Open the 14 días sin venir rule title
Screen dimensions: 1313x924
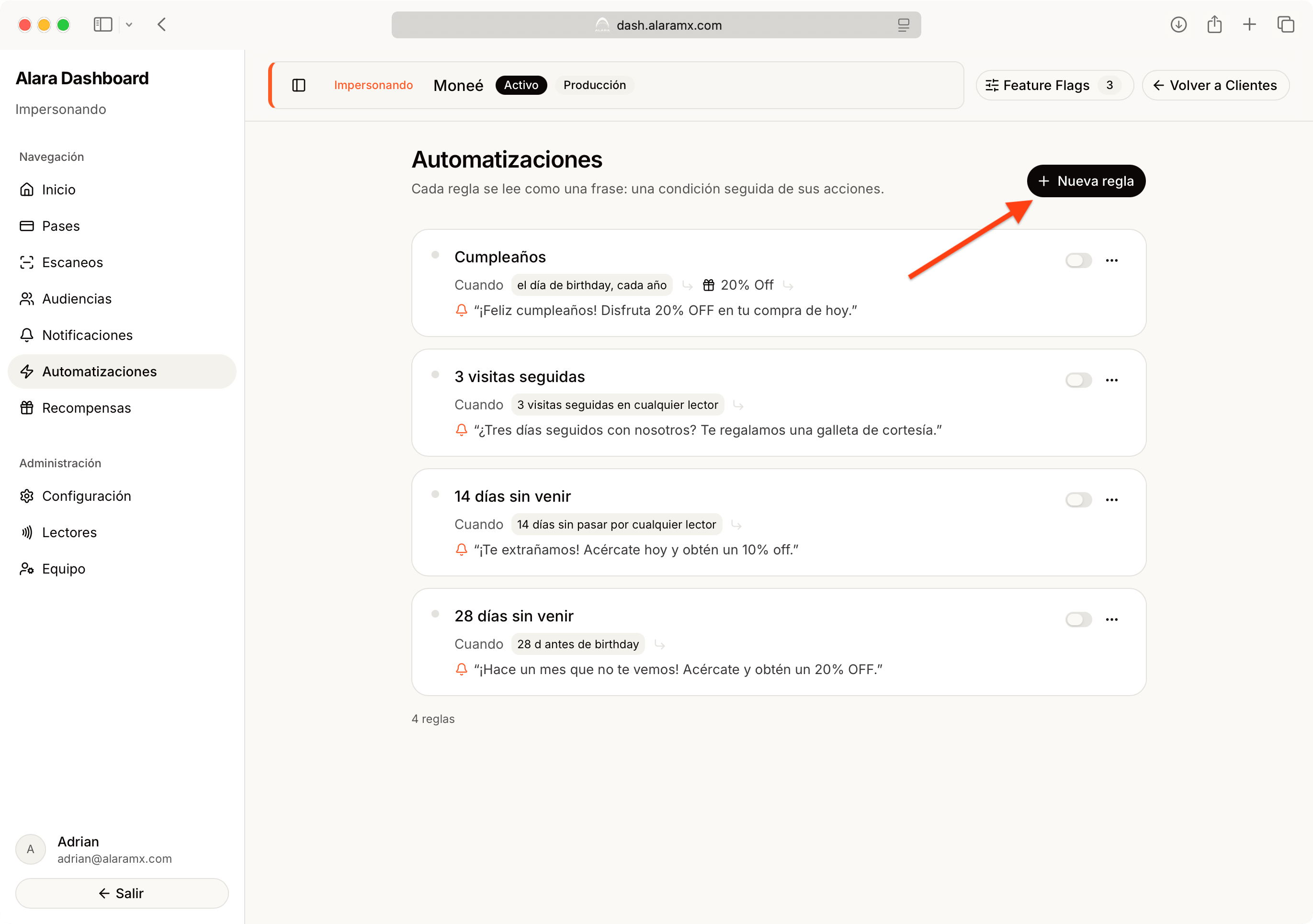point(513,496)
